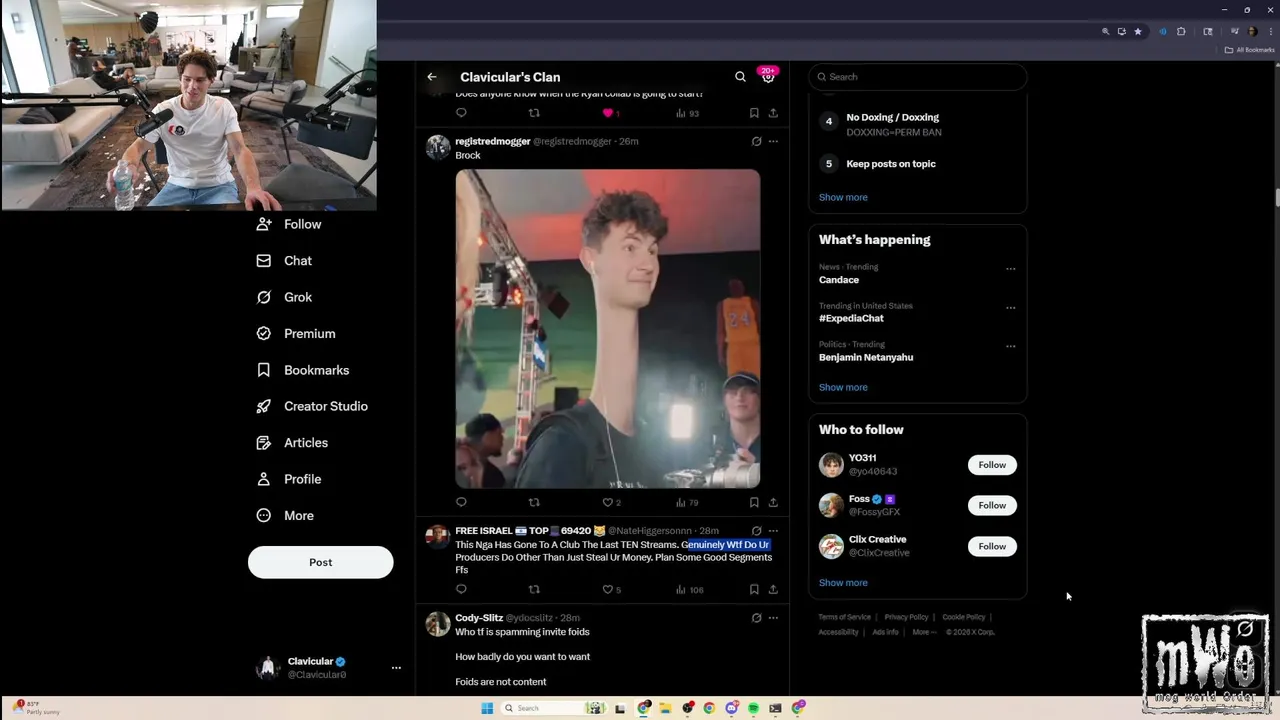This screenshot has height=720, width=1280.
Task: Show more under What's happening
Action: tap(843, 387)
